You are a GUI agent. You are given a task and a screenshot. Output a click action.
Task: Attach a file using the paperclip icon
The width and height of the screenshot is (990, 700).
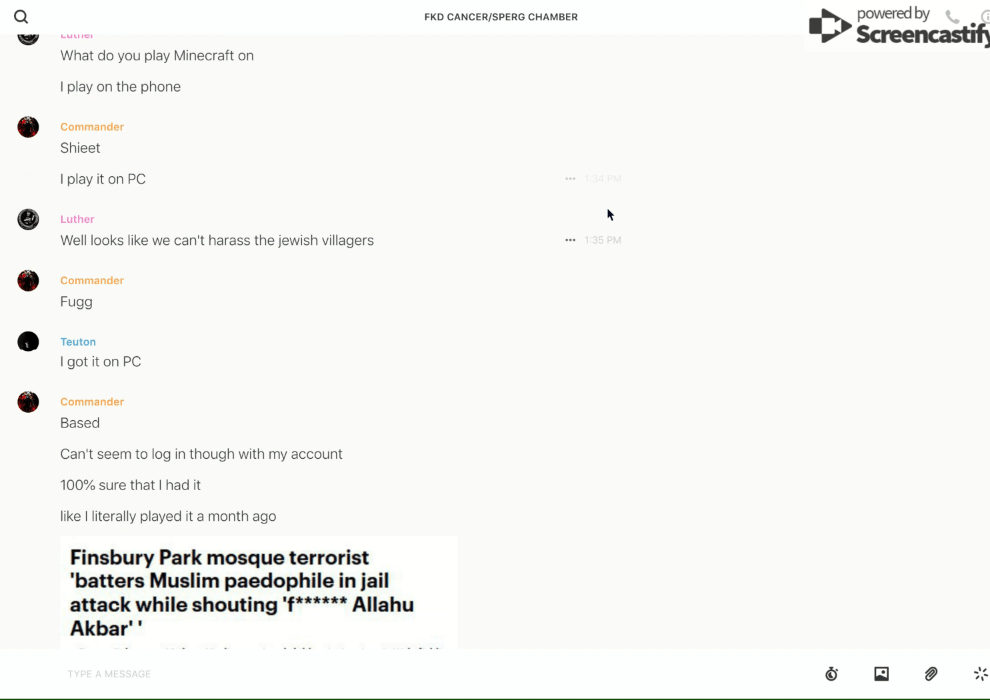pyautogui.click(x=931, y=674)
